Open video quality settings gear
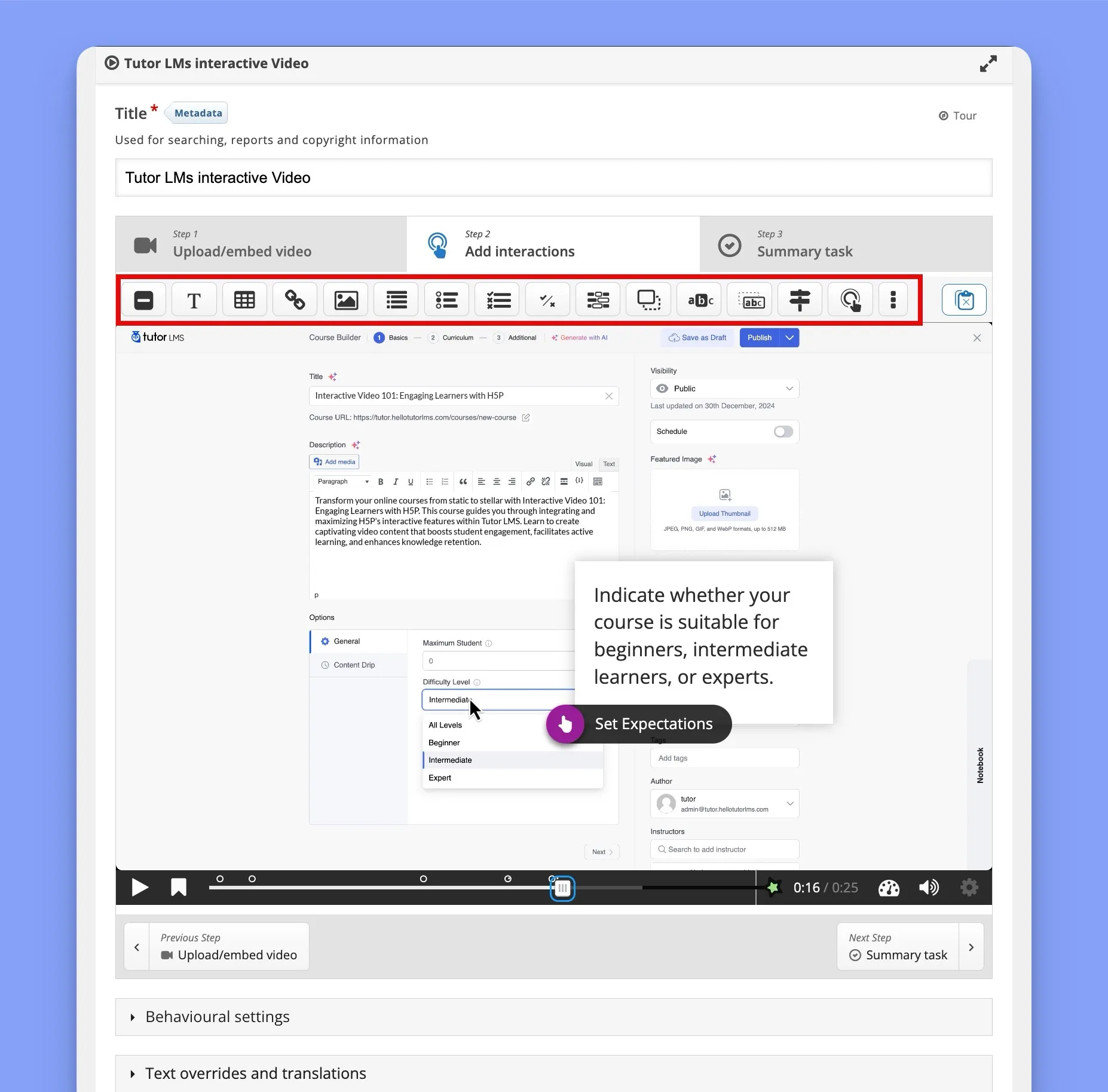 tap(969, 888)
